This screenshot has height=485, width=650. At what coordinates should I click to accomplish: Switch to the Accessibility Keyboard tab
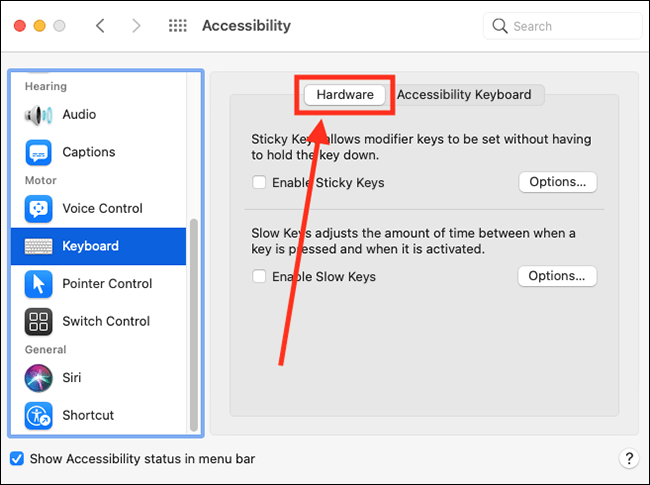point(464,95)
